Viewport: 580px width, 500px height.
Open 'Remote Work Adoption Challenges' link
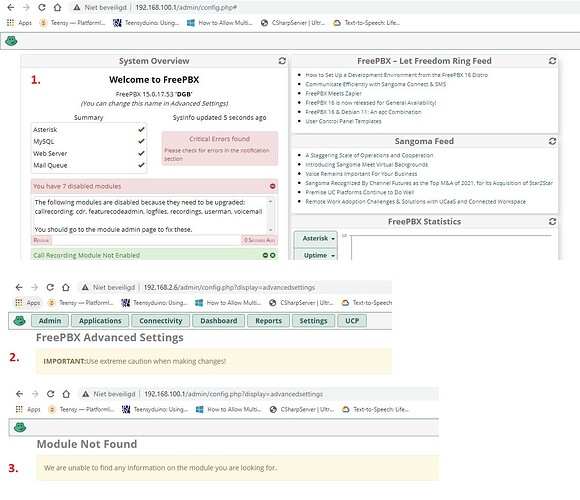coord(415,201)
